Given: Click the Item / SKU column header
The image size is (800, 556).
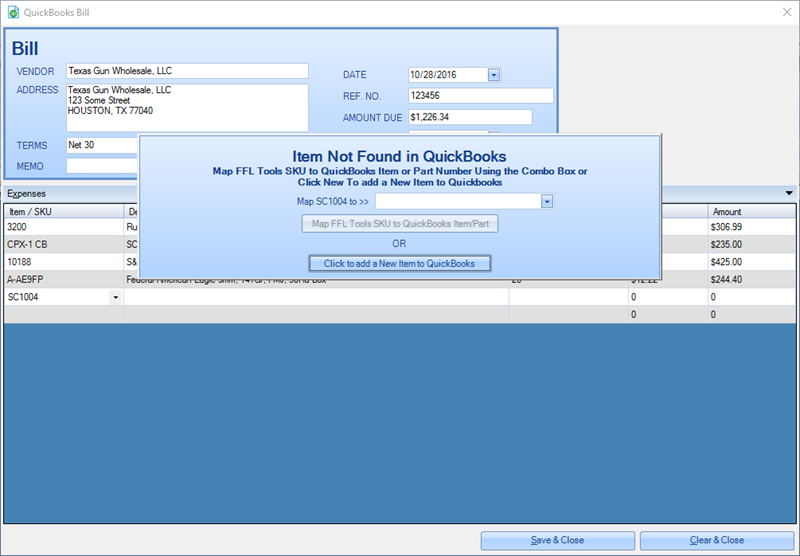Looking at the screenshot, I should tap(64, 212).
